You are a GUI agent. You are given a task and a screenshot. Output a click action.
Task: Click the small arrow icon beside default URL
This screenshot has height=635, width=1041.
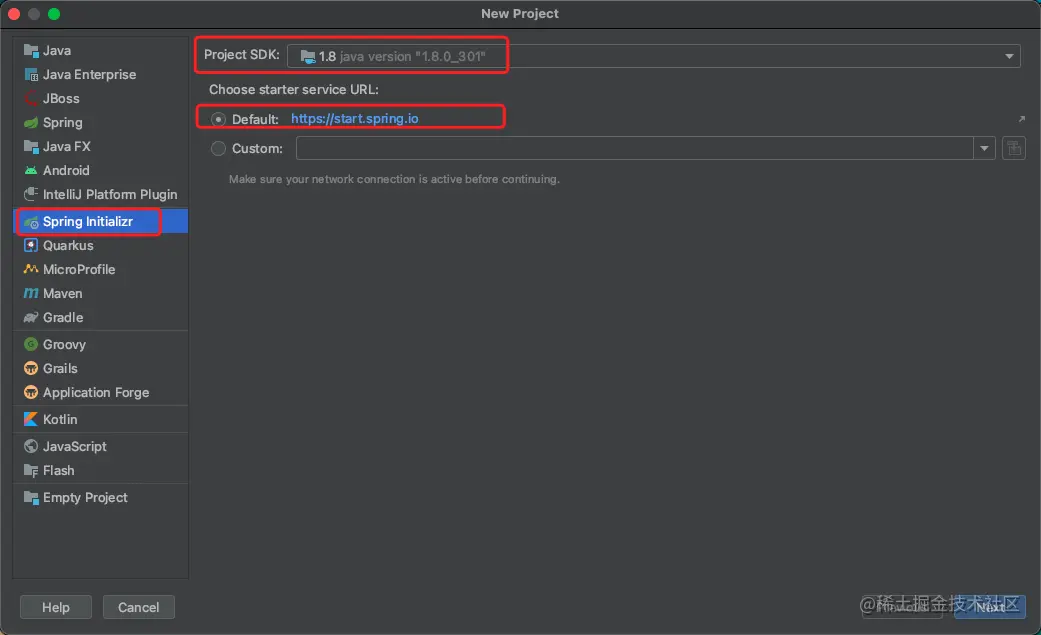click(1021, 119)
